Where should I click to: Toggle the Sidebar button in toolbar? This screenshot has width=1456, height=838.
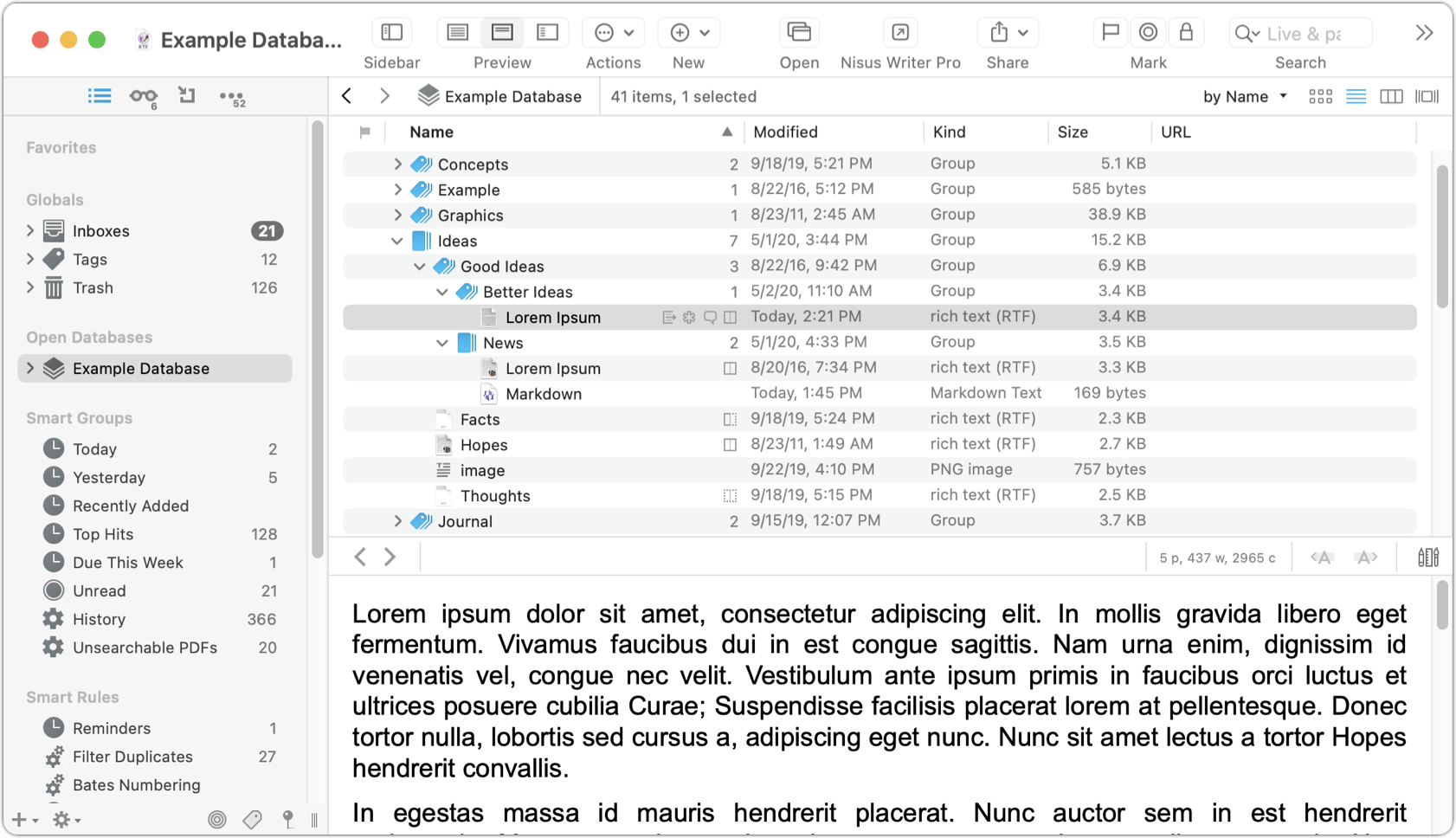tap(391, 33)
